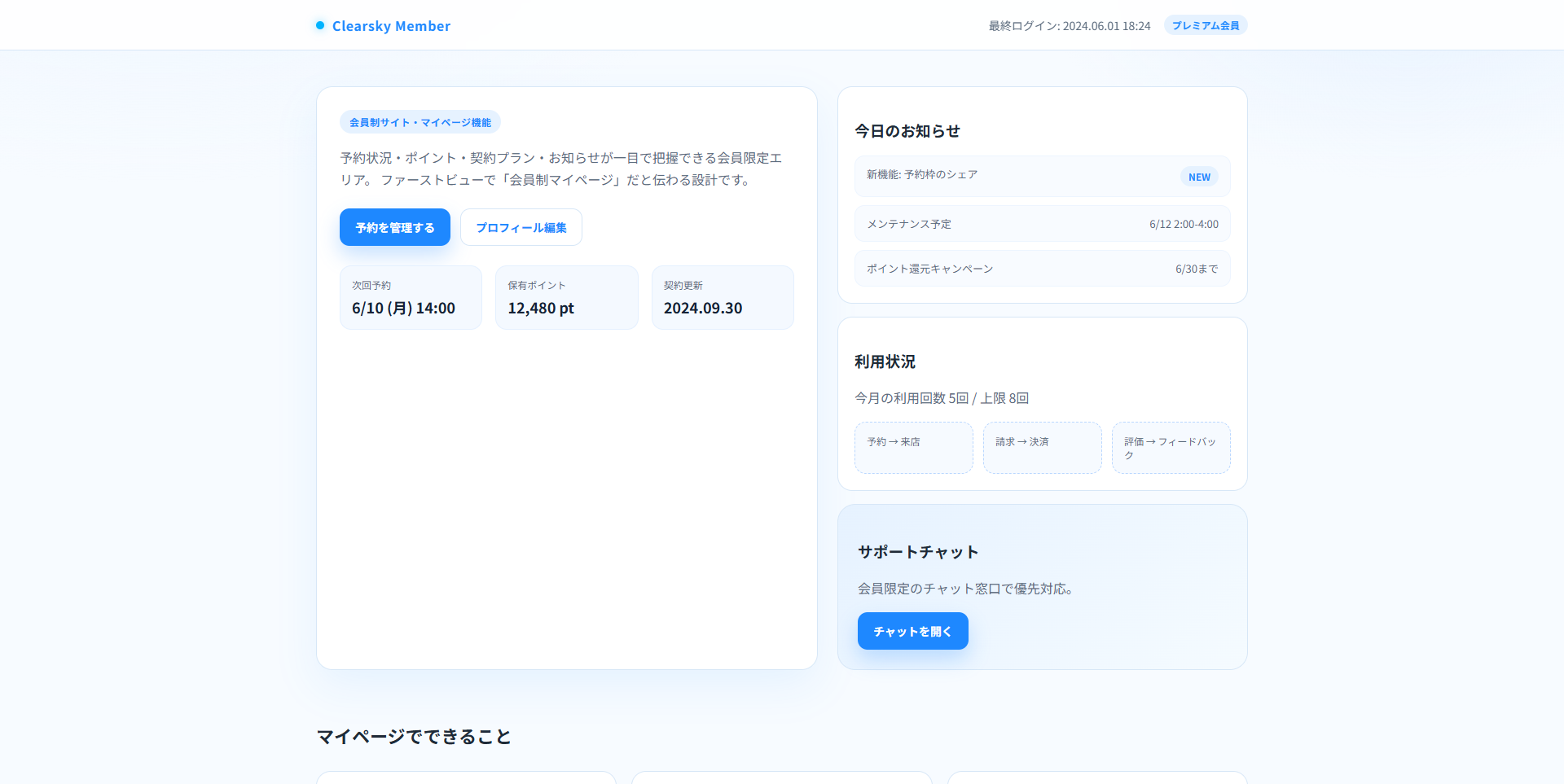Open the ポイント還元キャンペーン notice
The image size is (1564, 784).
click(x=1042, y=269)
